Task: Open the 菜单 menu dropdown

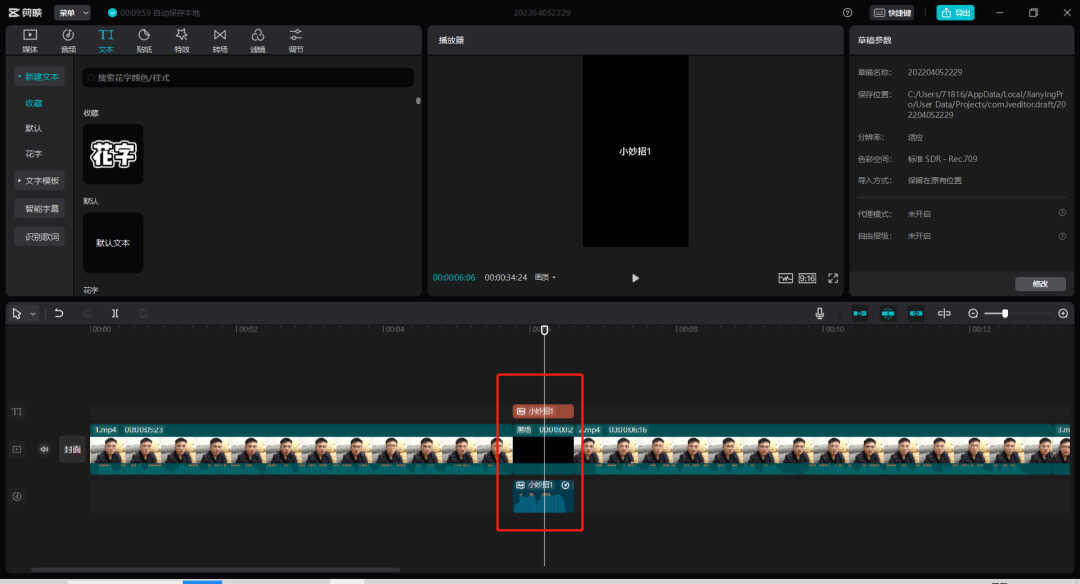Action: (72, 12)
